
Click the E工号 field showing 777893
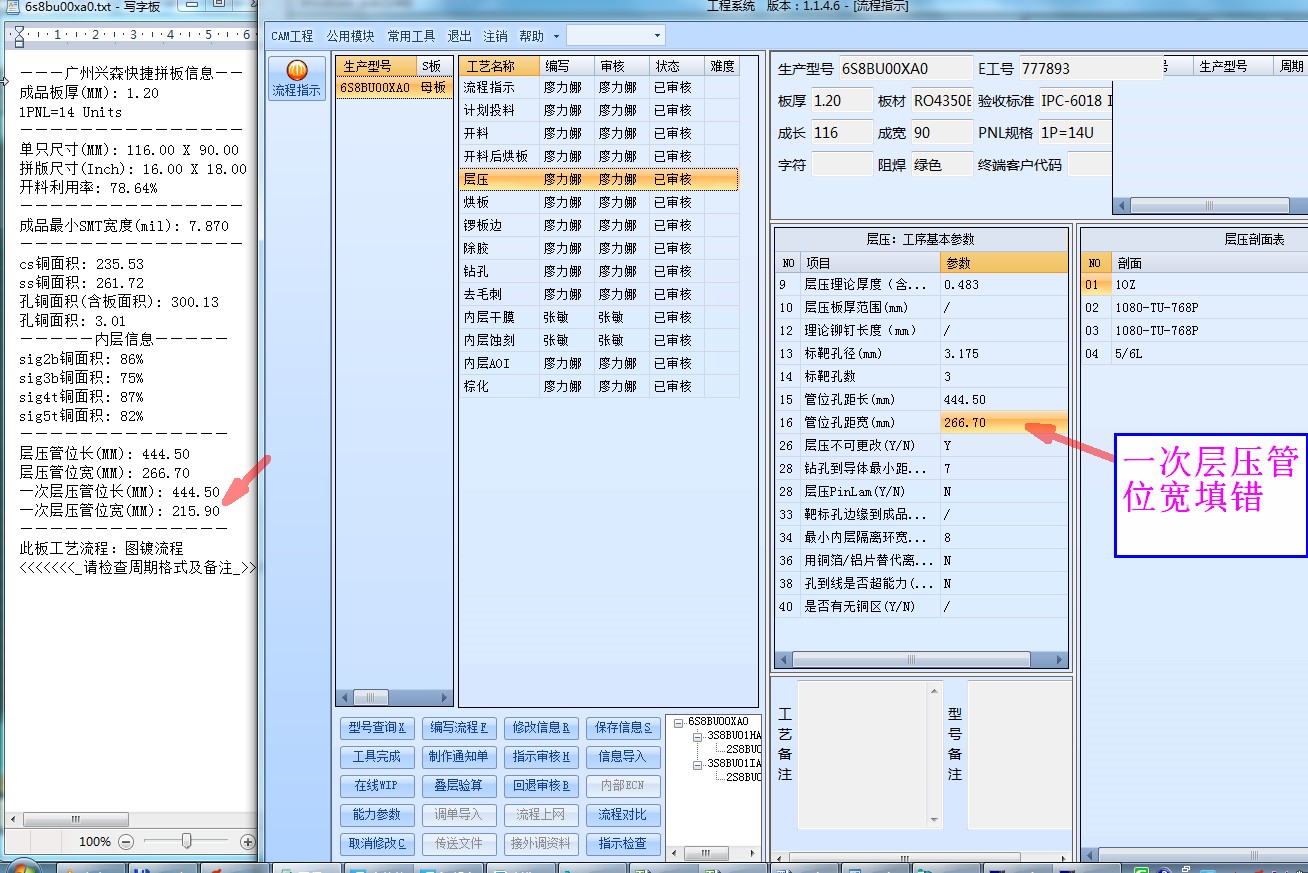click(1089, 69)
